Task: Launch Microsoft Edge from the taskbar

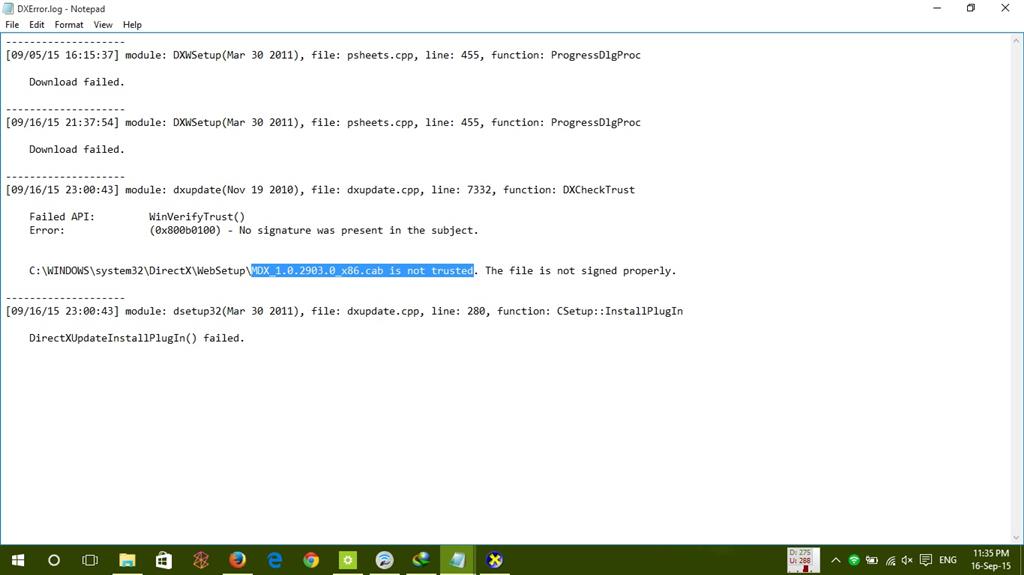Action: [274, 560]
